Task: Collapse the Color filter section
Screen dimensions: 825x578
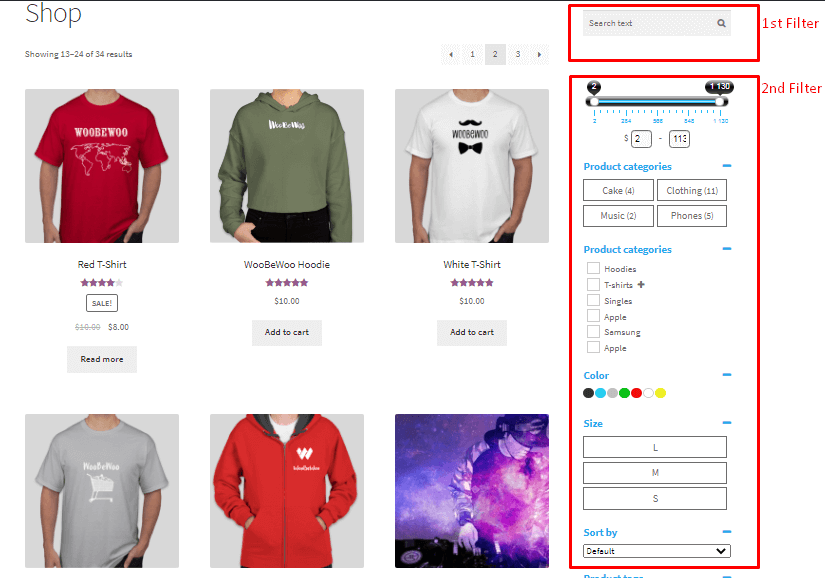Action: pyautogui.click(x=727, y=375)
